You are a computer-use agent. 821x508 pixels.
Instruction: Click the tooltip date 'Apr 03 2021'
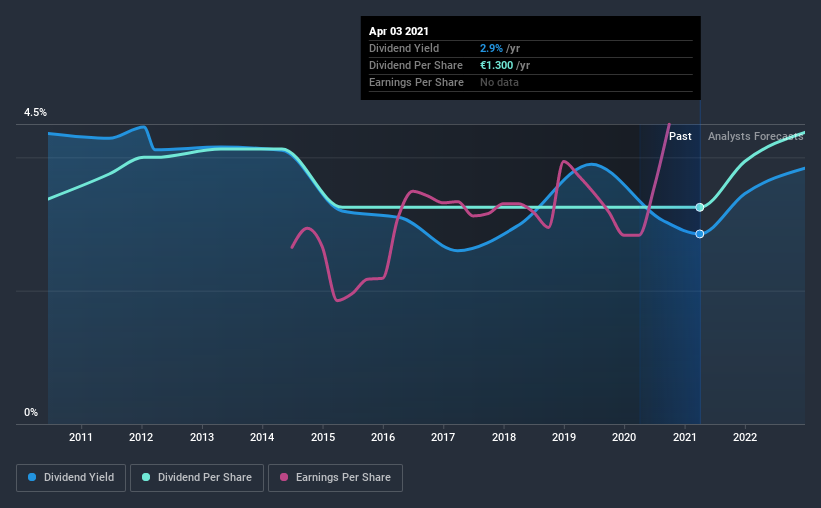pyautogui.click(x=398, y=31)
